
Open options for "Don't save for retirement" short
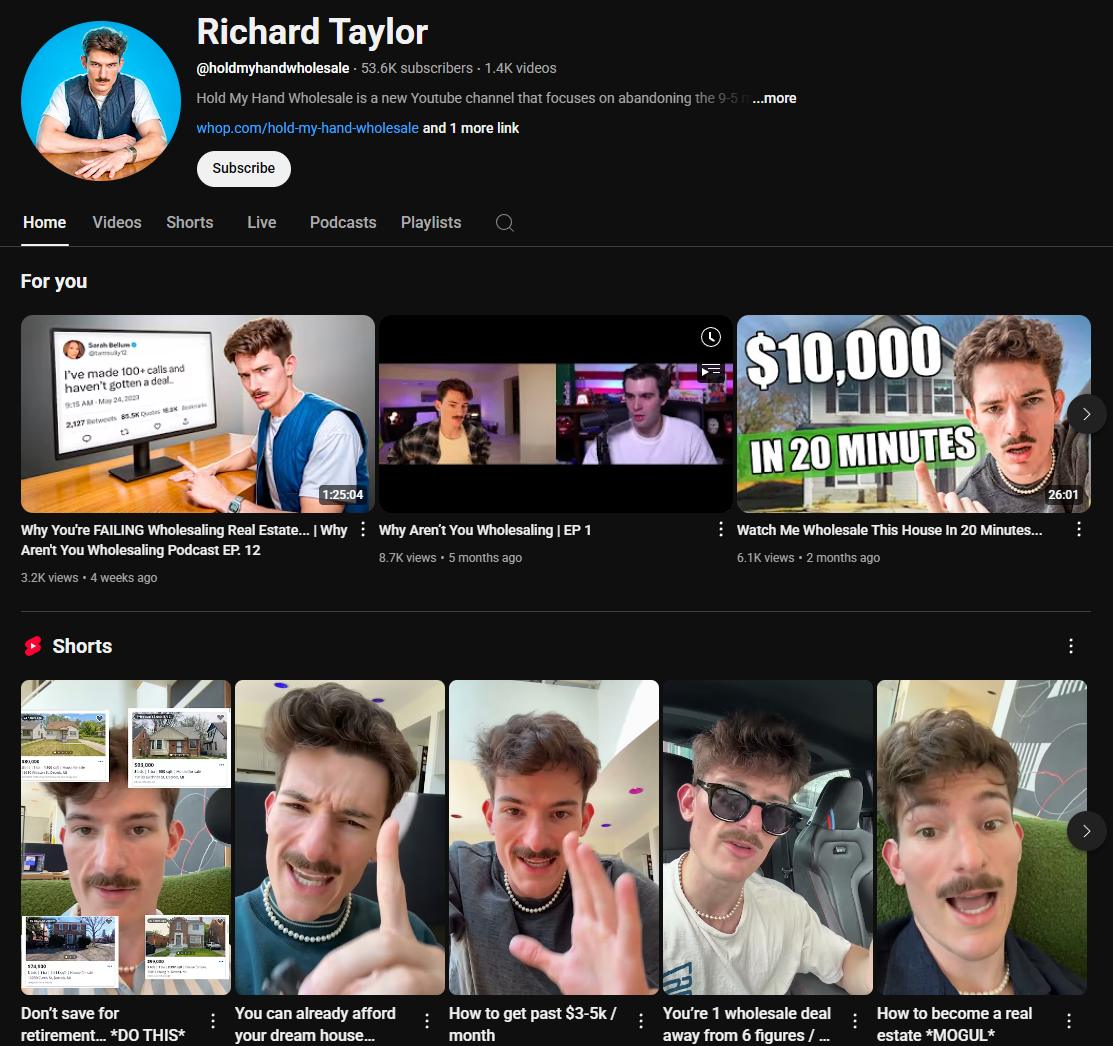211,1021
